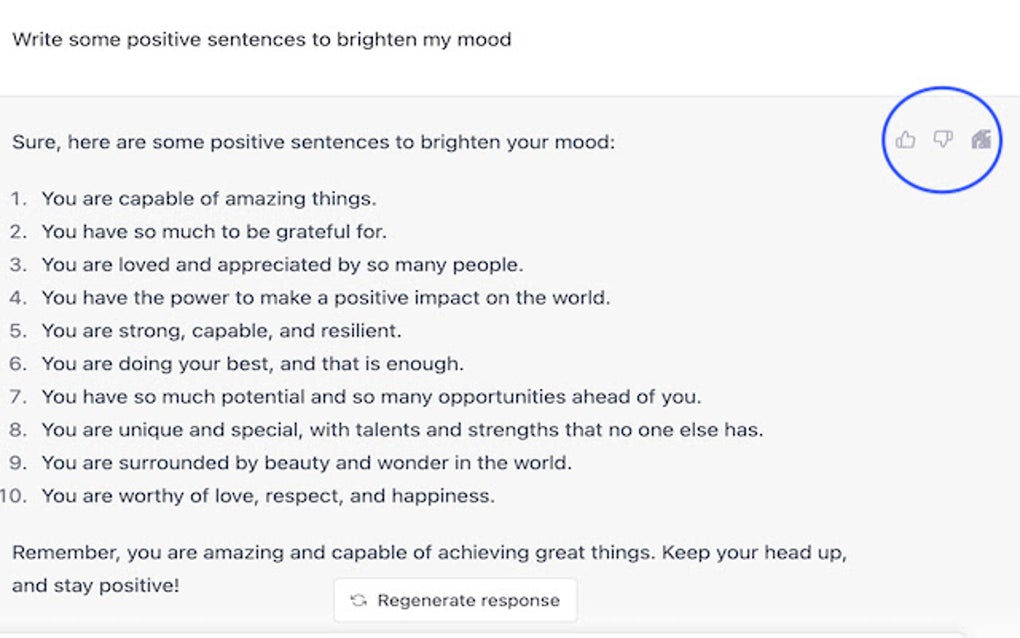Click the house-shaped icon beside thumbs down

point(981,139)
